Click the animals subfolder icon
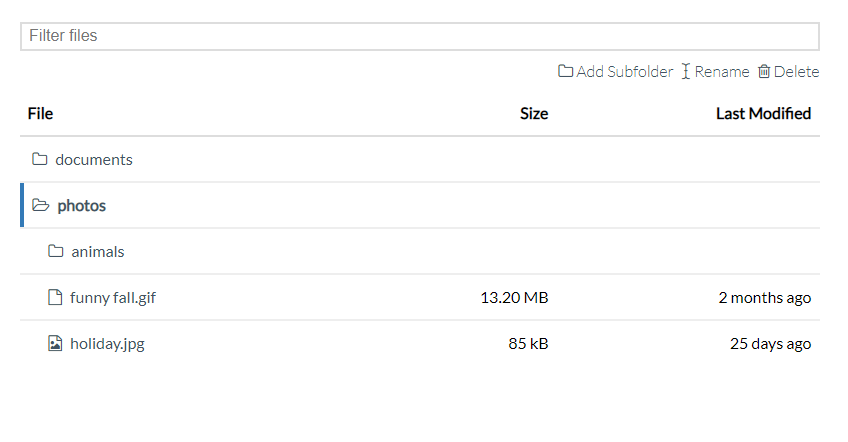This screenshot has width=848, height=442. (x=56, y=252)
